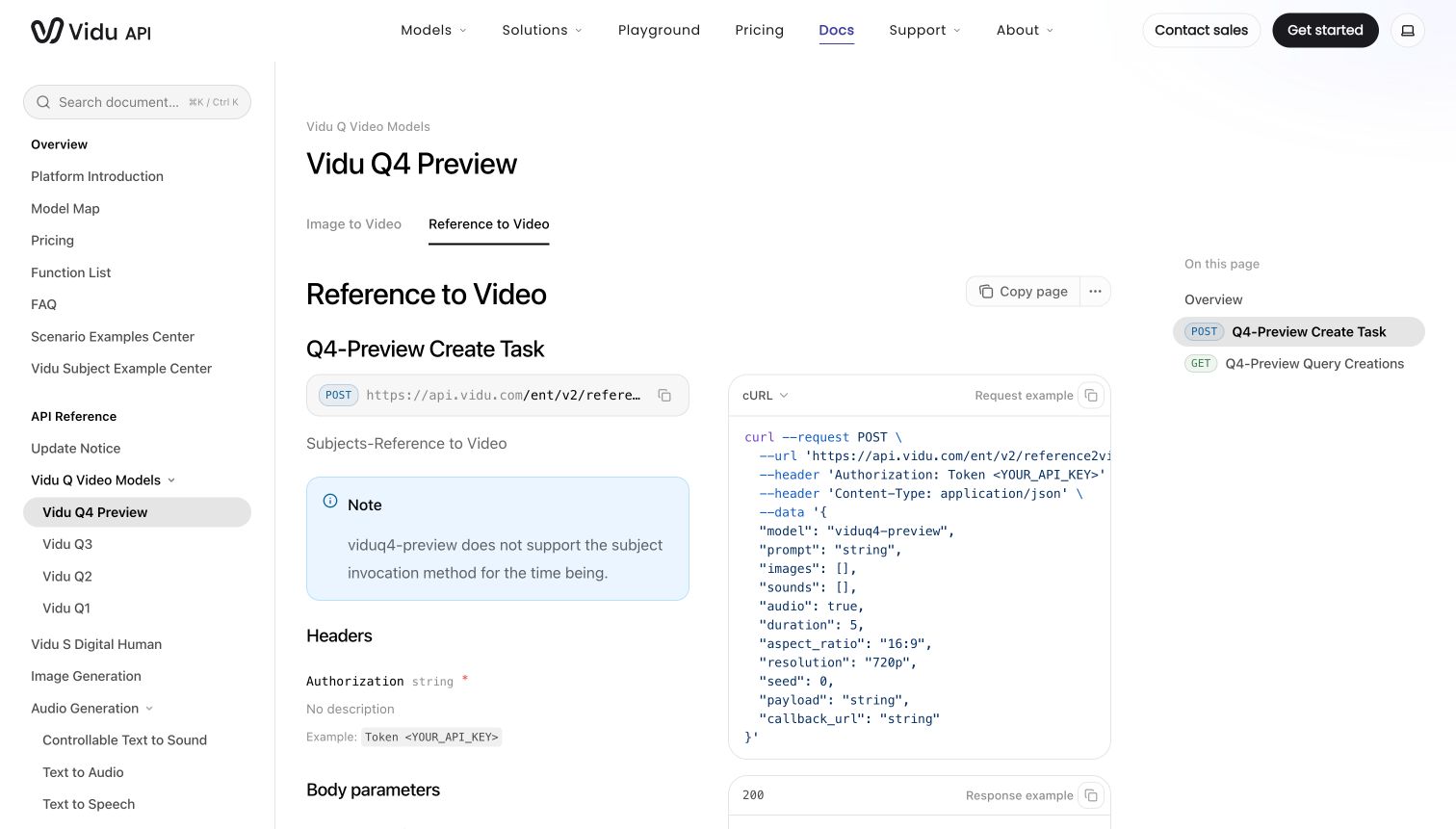Open Pricing in the sidebar
This screenshot has width=1456, height=829.
click(x=52, y=241)
